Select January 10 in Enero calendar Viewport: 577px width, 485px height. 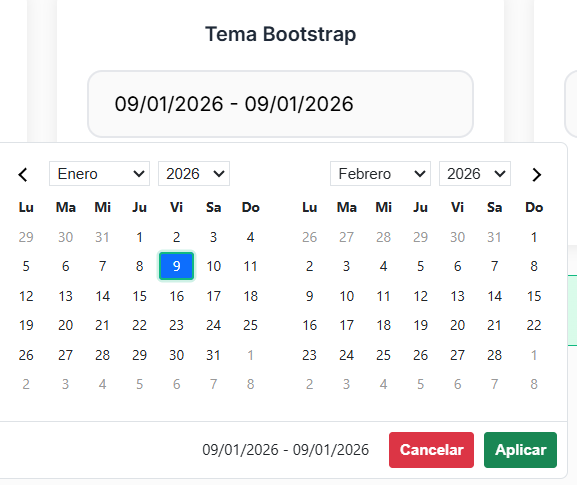(x=213, y=266)
